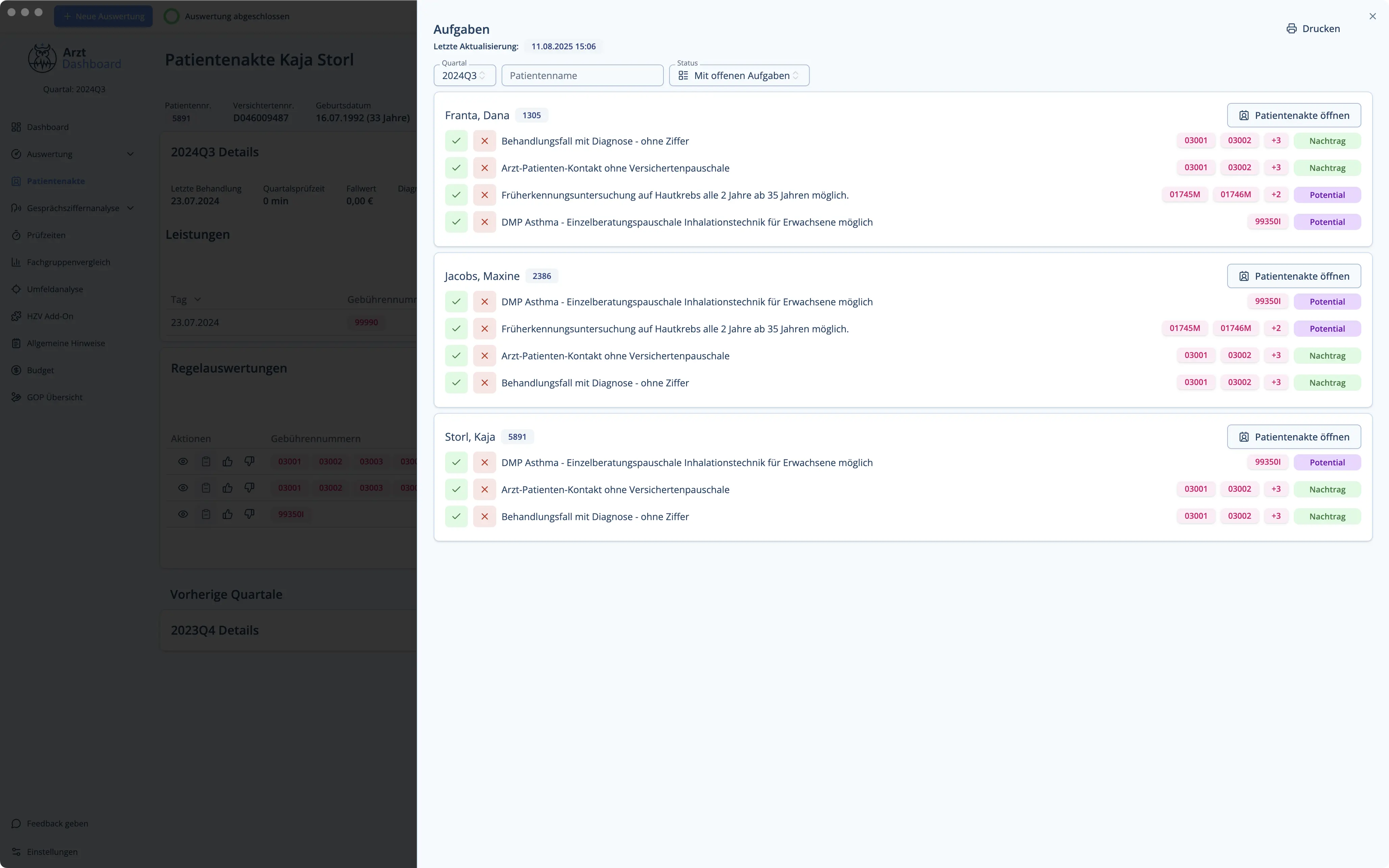Open the Quartal 2024Q3 dropdown
This screenshot has height=868, width=1389.
[464, 75]
